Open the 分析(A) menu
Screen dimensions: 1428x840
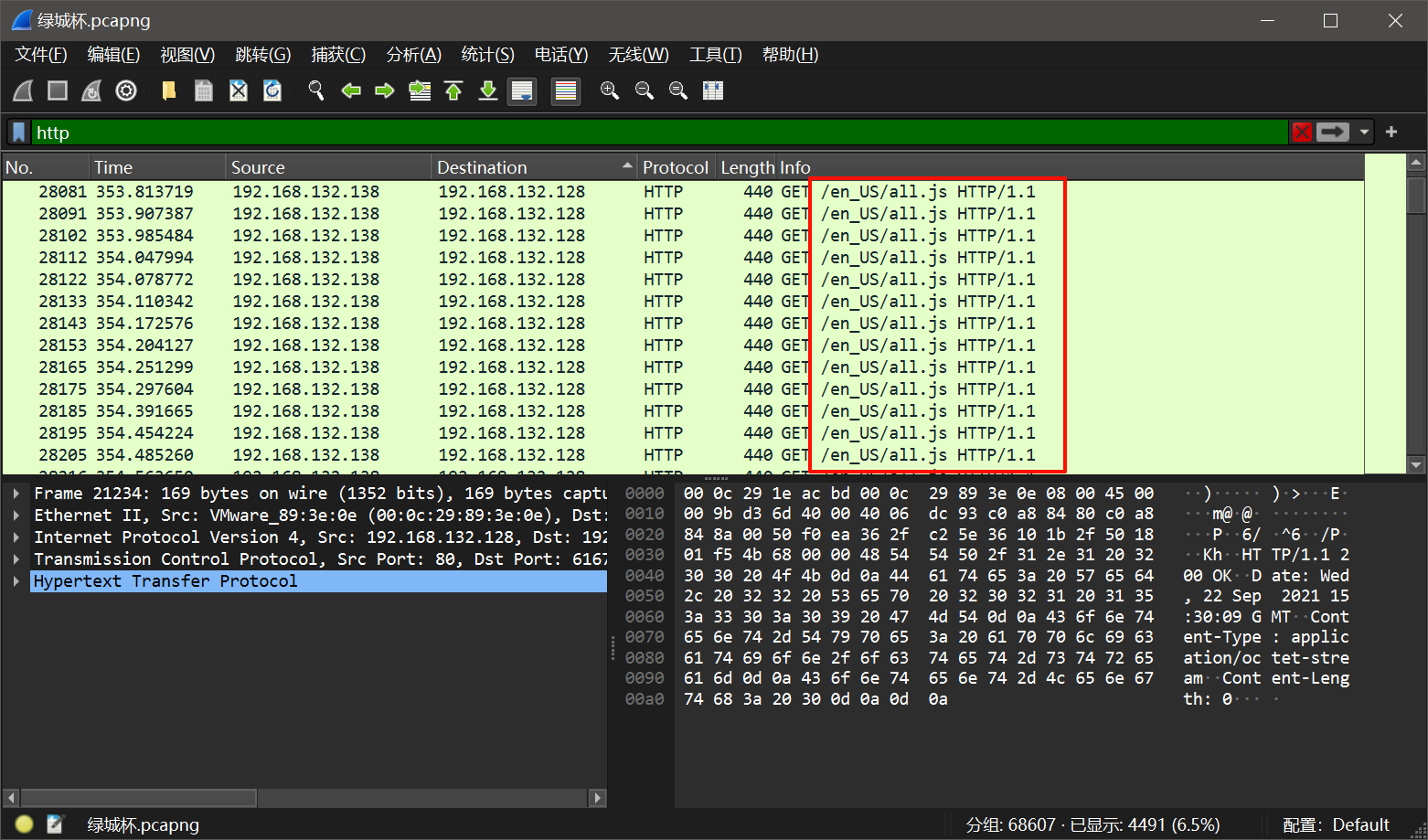[x=413, y=55]
